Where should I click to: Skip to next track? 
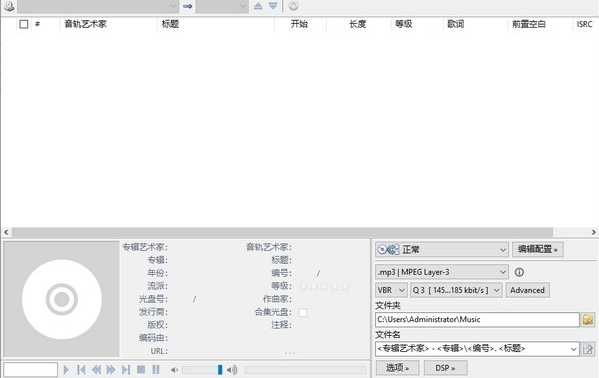[x=126, y=370]
